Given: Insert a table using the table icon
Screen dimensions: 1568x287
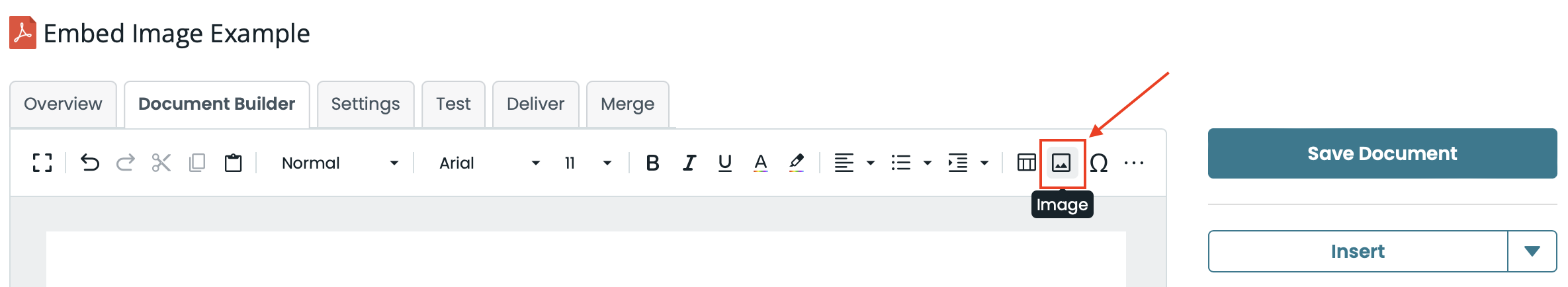Looking at the screenshot, I should pos(1026,163).
